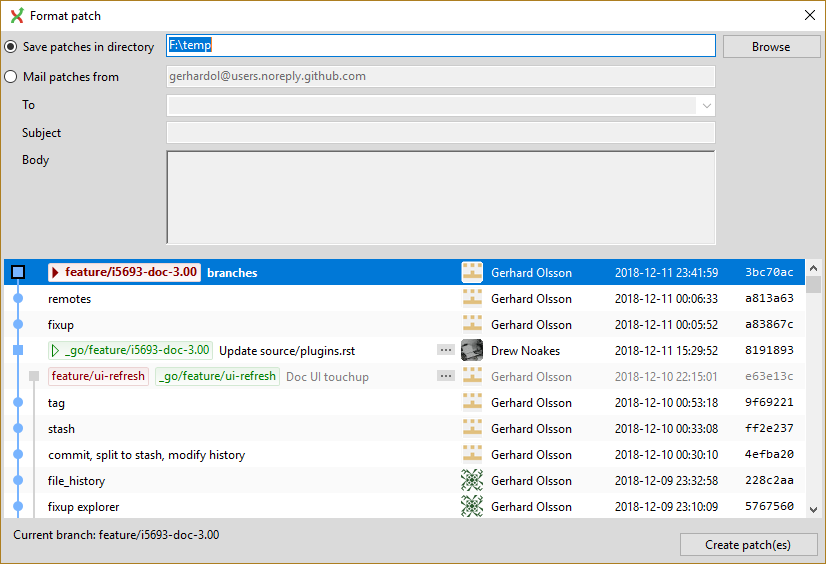Click the feature/i5693-doc-3.00 branch label

124,272
